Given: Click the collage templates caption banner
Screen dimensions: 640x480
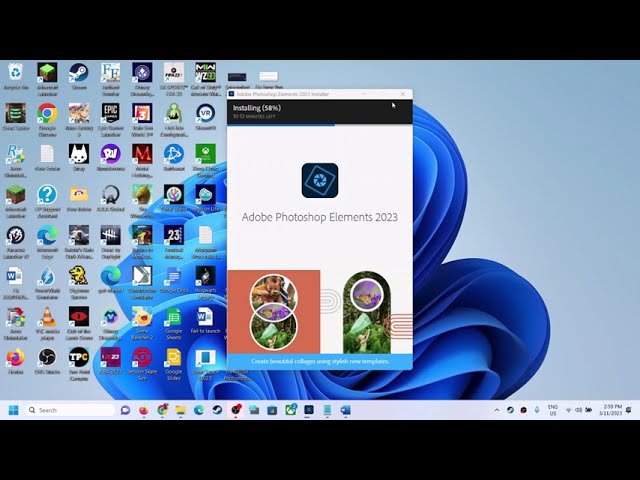Looking at the screenshot, I should (320, 361).
